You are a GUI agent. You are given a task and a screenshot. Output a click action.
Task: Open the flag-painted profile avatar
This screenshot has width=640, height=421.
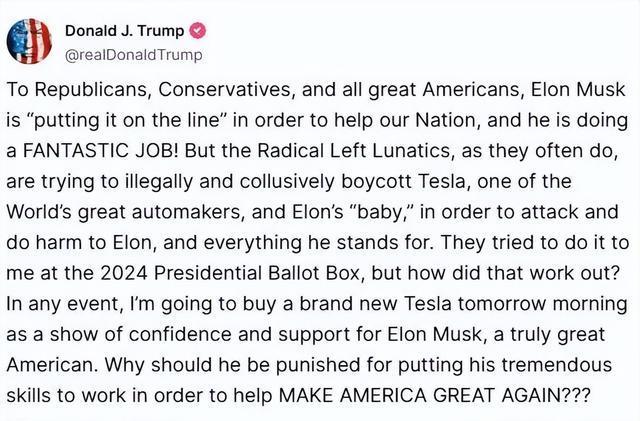(x=29, y=41)
